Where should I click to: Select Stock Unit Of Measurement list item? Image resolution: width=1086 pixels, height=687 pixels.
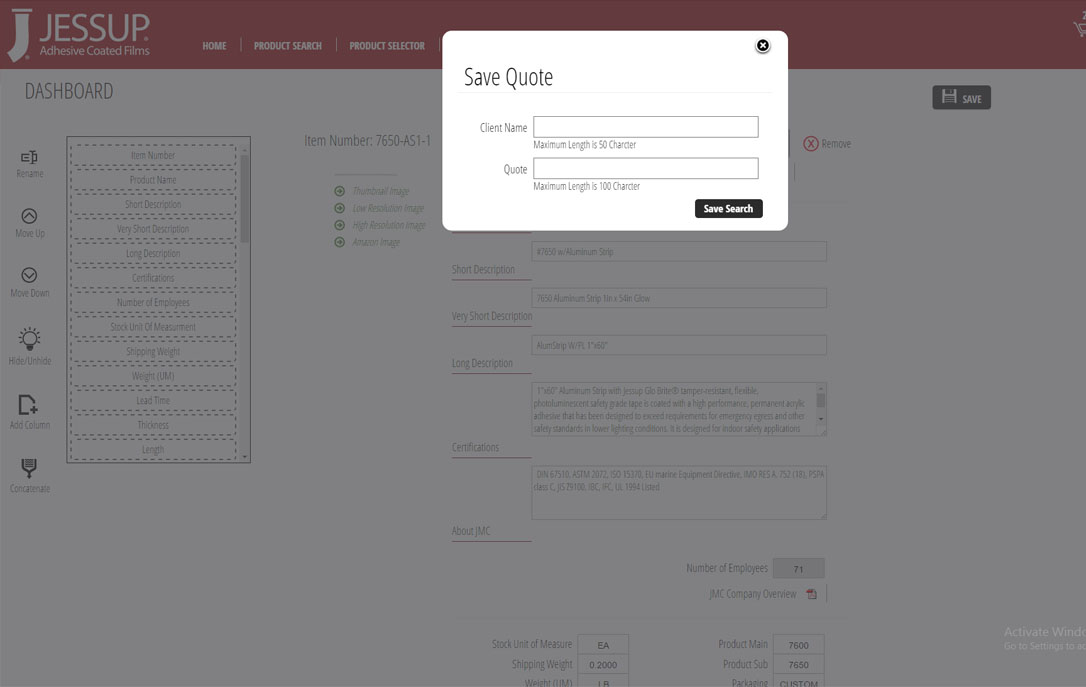point(153,327)
